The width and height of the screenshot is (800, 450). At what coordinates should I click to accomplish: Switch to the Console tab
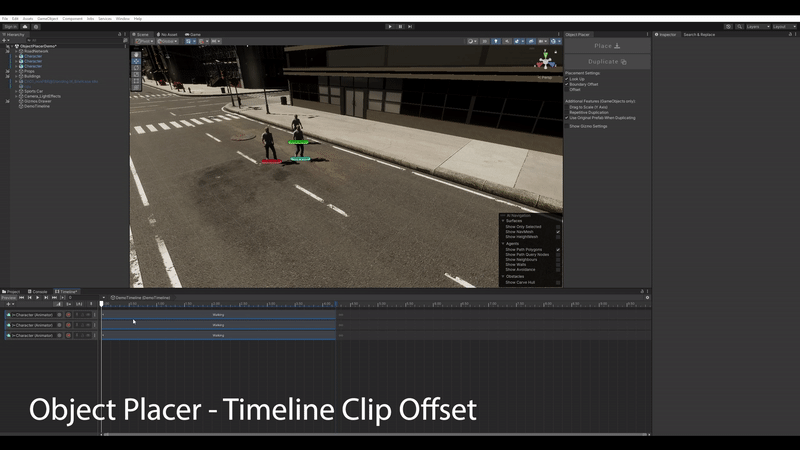(x=38, y=291)
